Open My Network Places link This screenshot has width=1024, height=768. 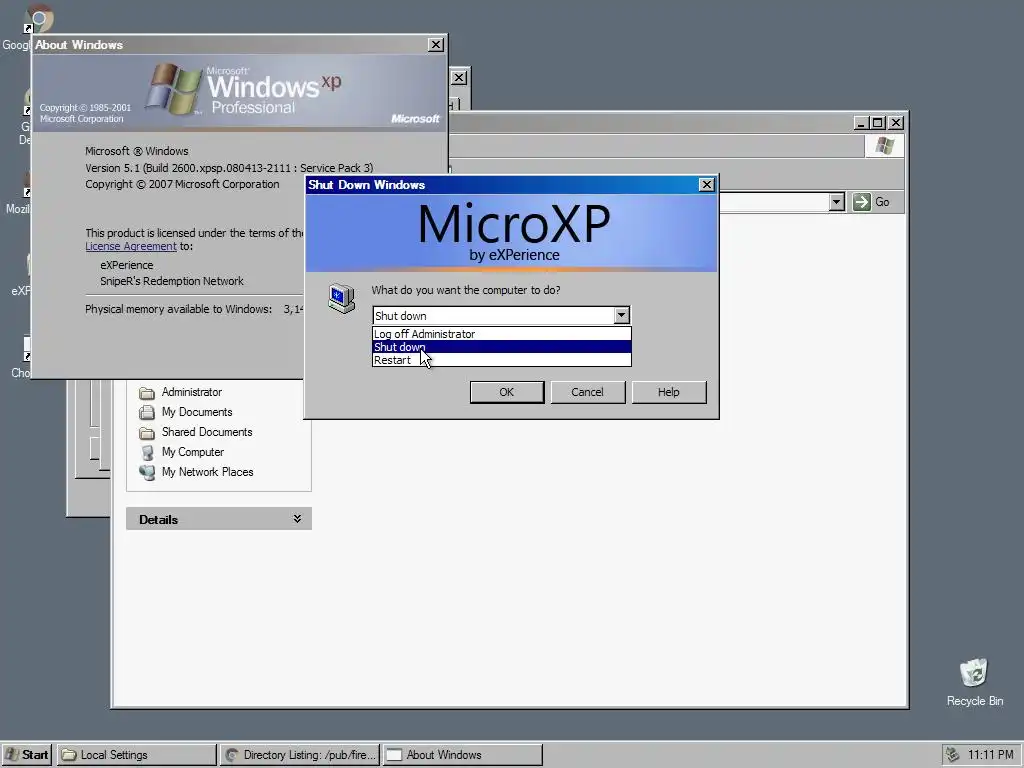pos(208,472)
